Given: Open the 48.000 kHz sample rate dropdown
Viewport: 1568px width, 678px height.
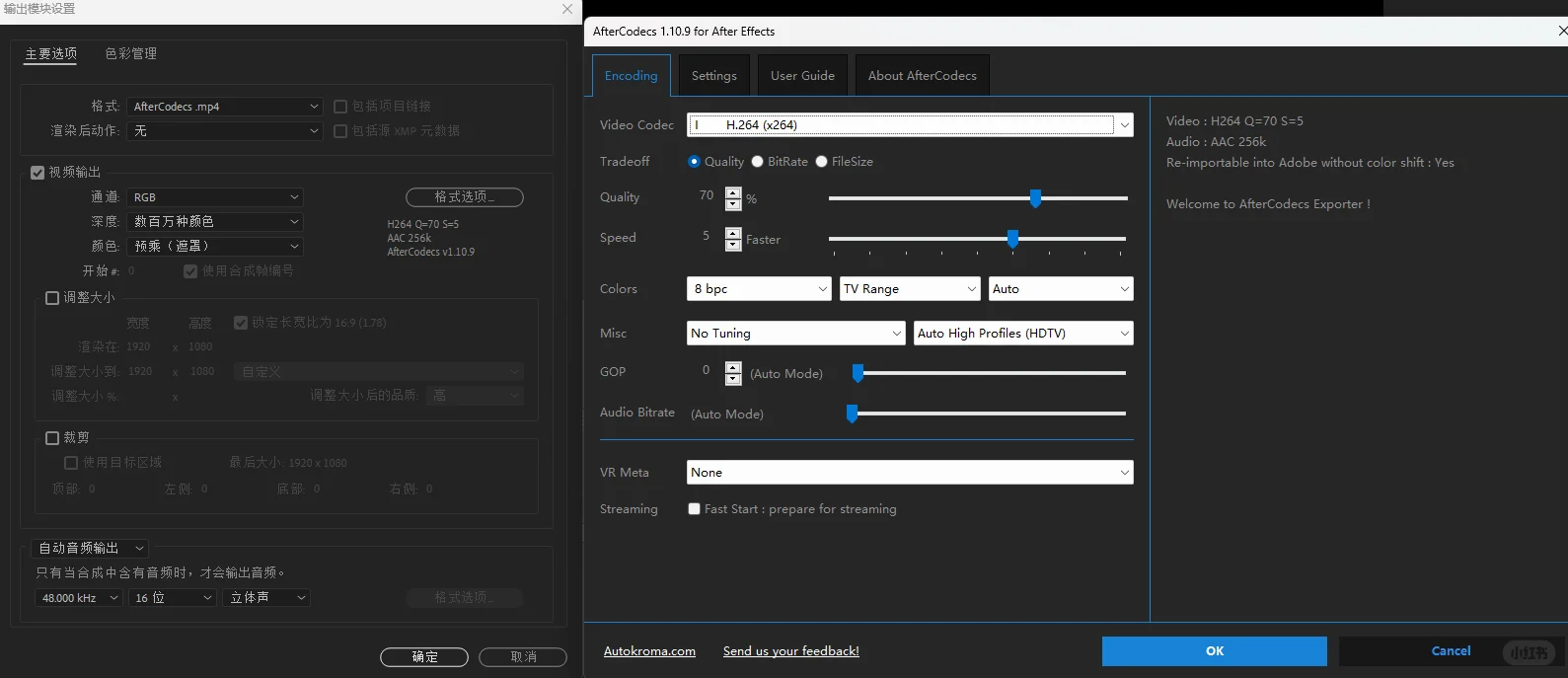Looking at the screenshot, I should tap(79, 598).
